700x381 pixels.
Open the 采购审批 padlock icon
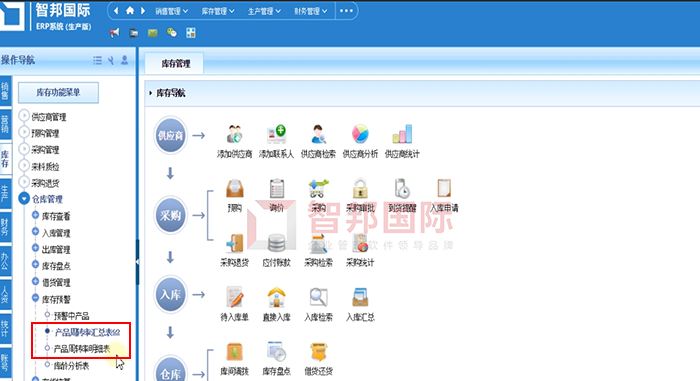pos(360,188)
